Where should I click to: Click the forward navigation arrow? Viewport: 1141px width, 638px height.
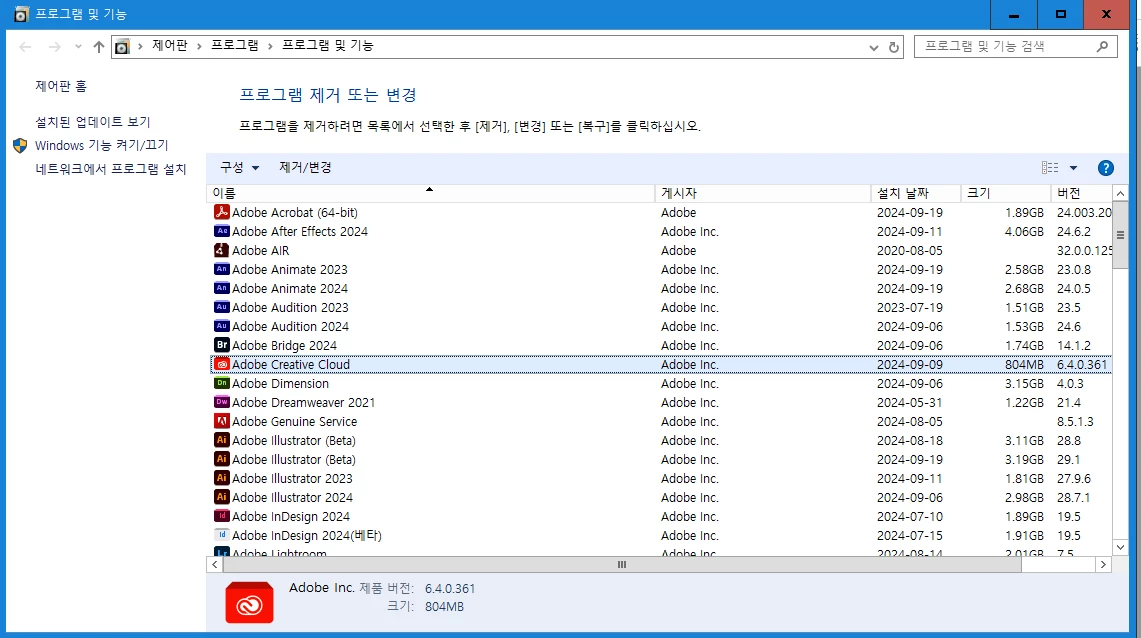(x=55, y=47)
